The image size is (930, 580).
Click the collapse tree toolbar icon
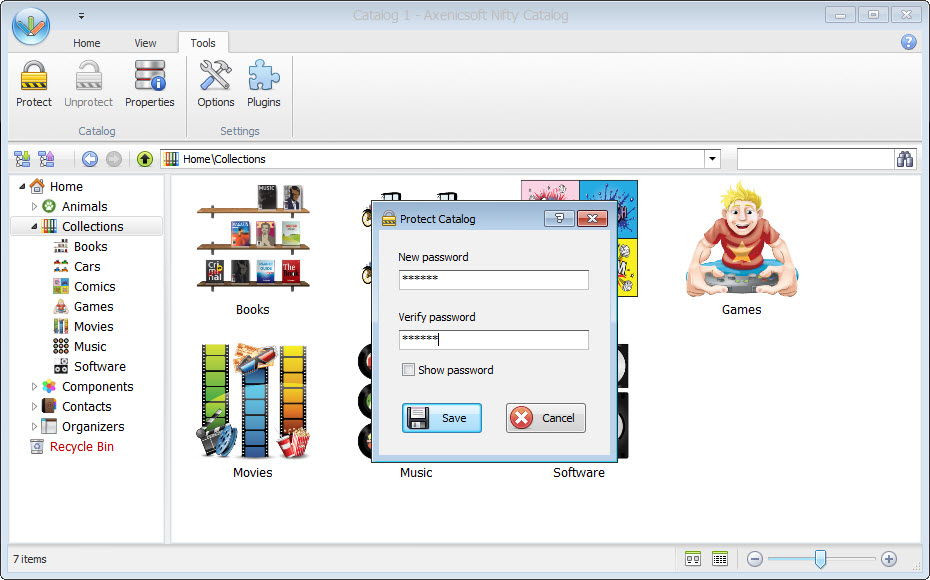(46, 159)
